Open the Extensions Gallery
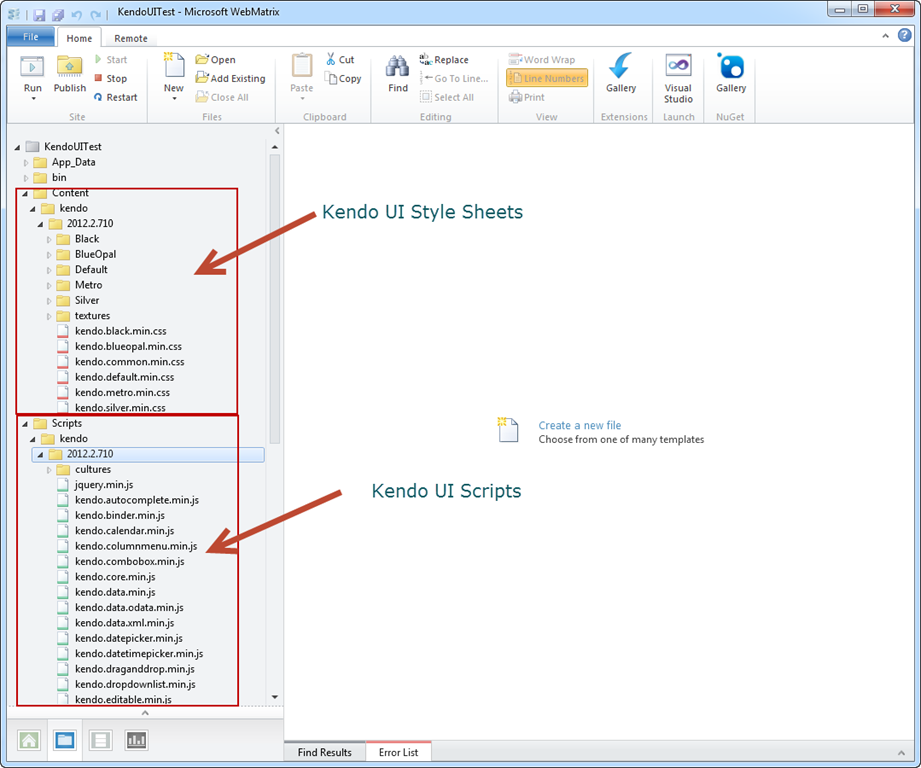This screenshot has width=921, height=768. point(621,68)
